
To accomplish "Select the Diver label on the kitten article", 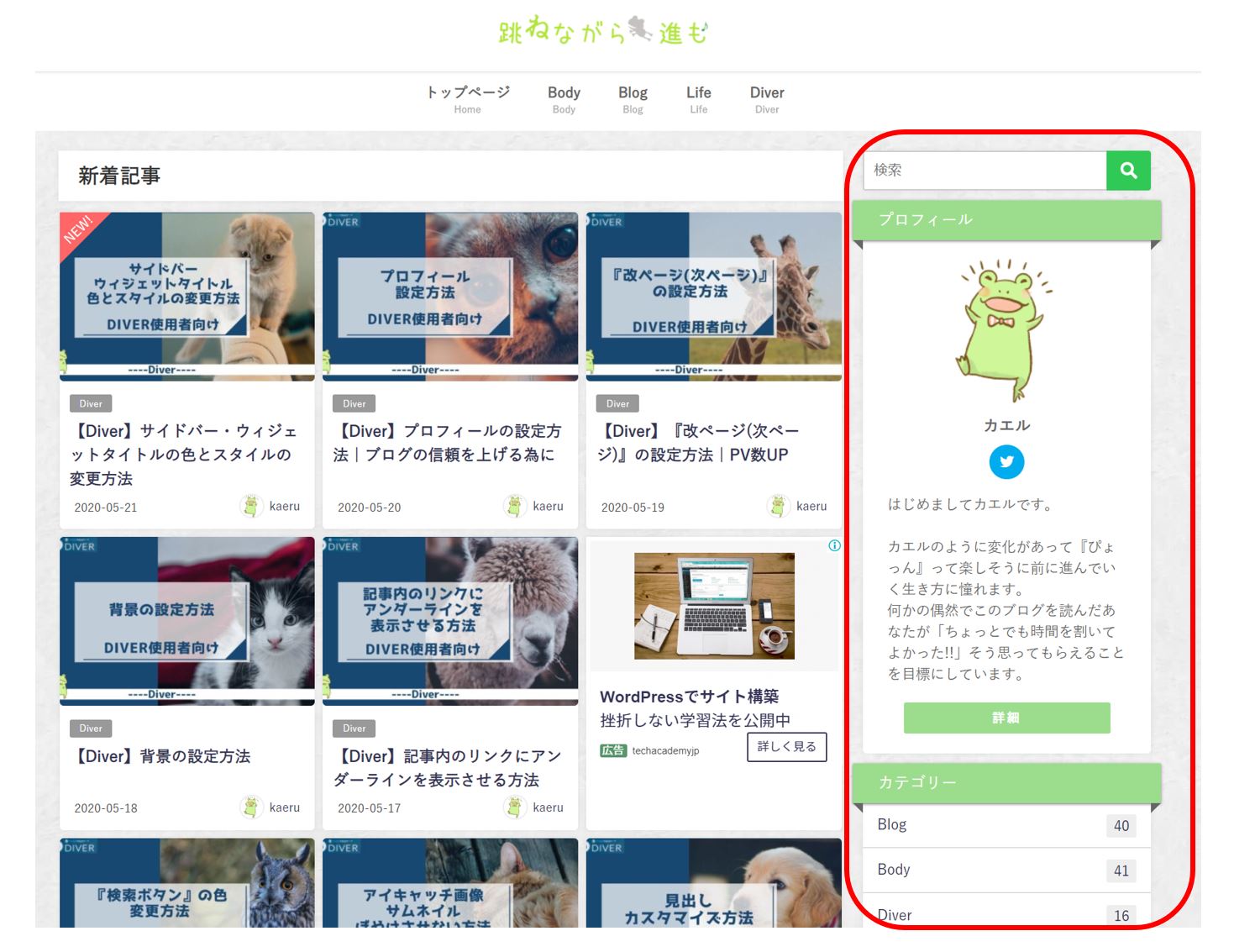I will point(90,403).
